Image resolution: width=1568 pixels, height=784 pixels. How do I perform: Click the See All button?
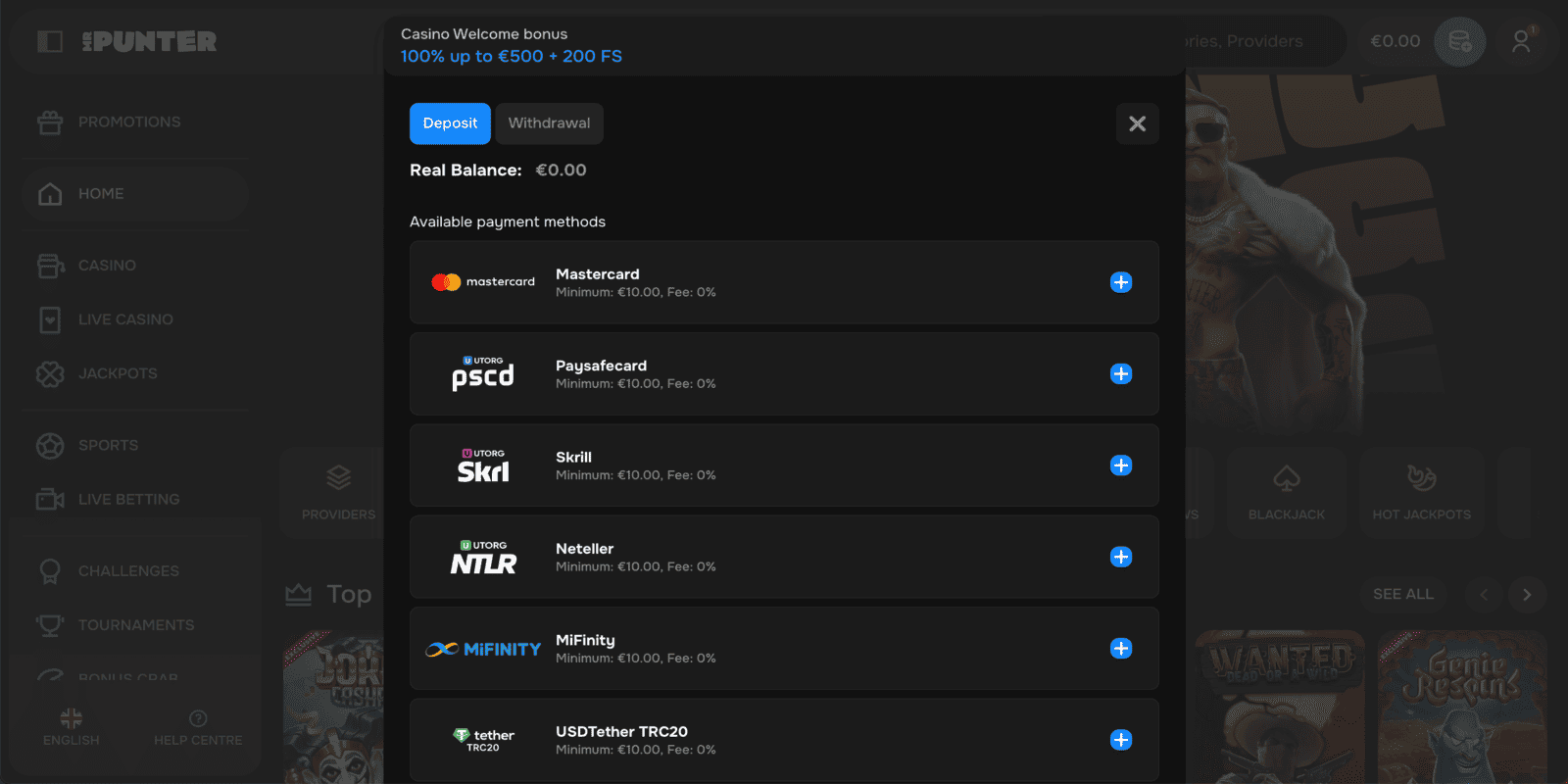pyautogui.click(x=1402, y=594)
